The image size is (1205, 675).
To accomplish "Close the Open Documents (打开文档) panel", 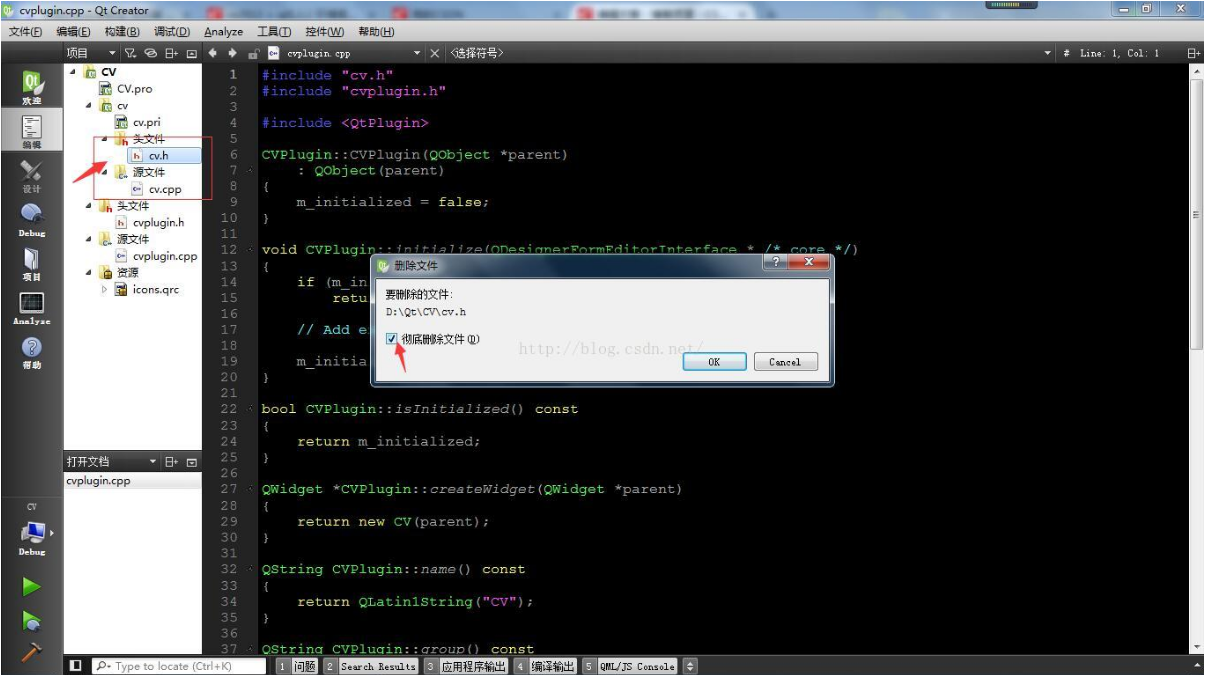I will tap(192, 462).
